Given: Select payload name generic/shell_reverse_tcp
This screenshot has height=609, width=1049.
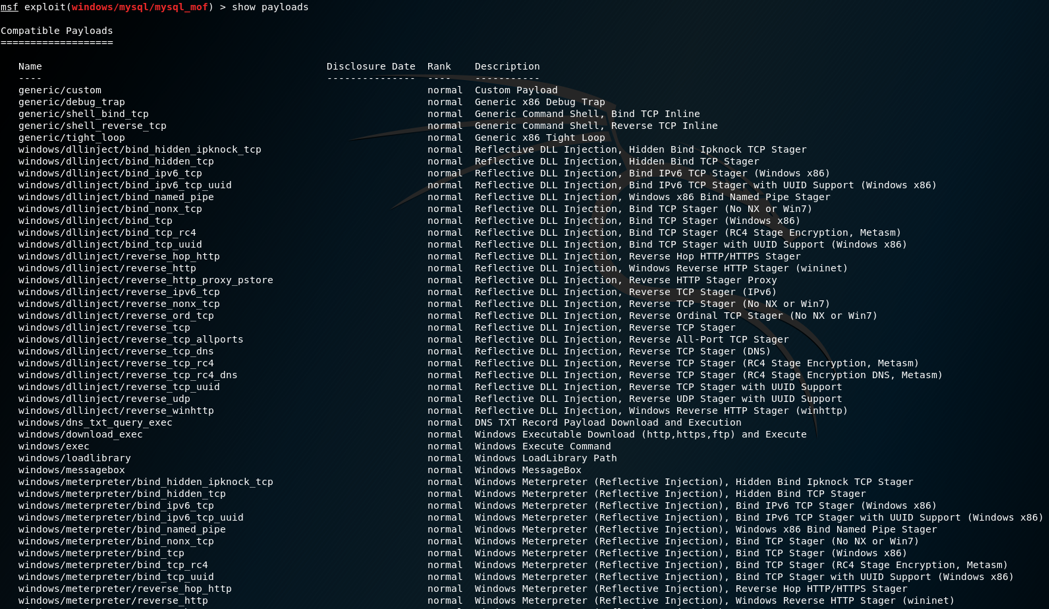Looking at the screenshot, I should tap(92, 126).
